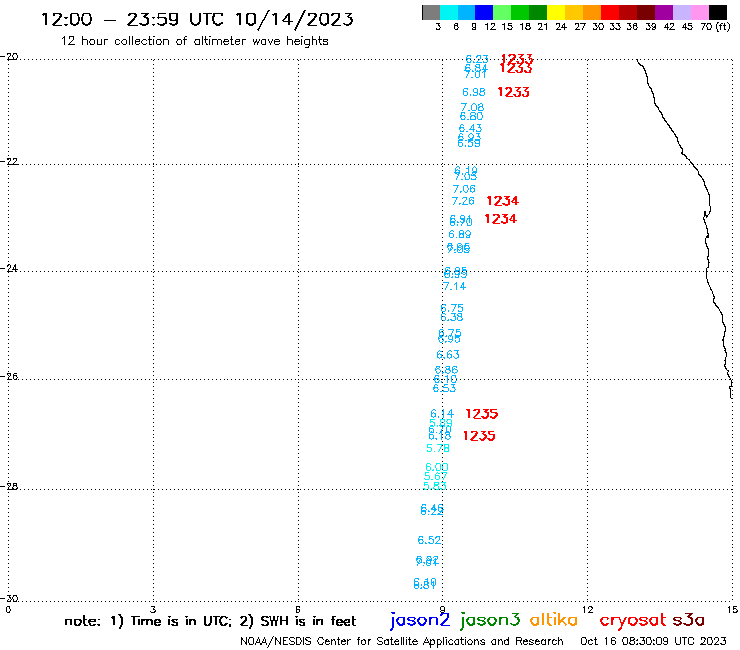Click the 'jason2' satellite legend label
The height and width of the screenshot is (650, 740).
(420, 620)
